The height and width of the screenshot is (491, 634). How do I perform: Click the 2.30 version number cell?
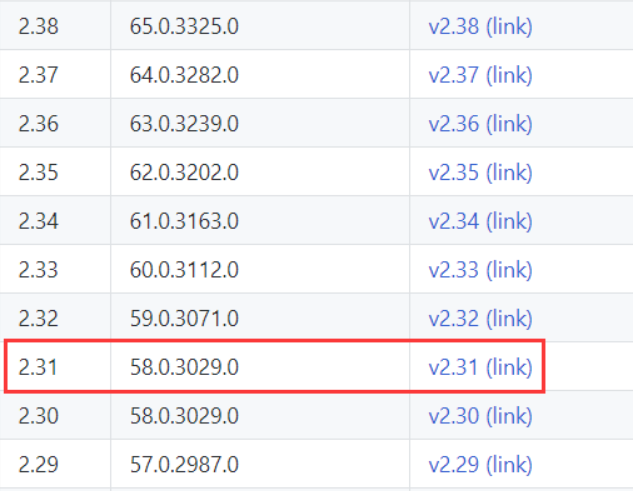coord(38,416)
